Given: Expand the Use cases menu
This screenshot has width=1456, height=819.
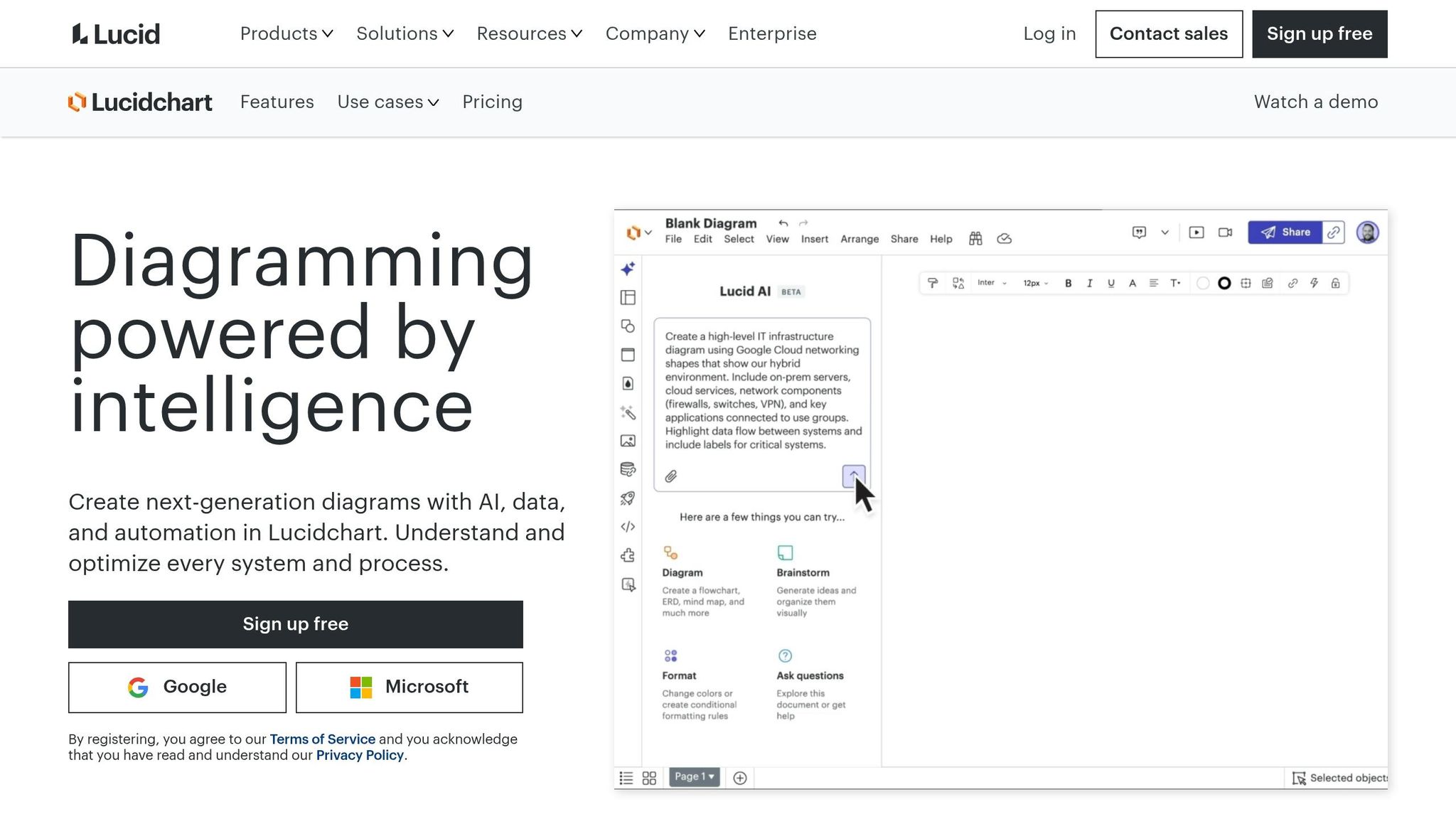Looking at the screenshot, I should click(x=388, y=102).
